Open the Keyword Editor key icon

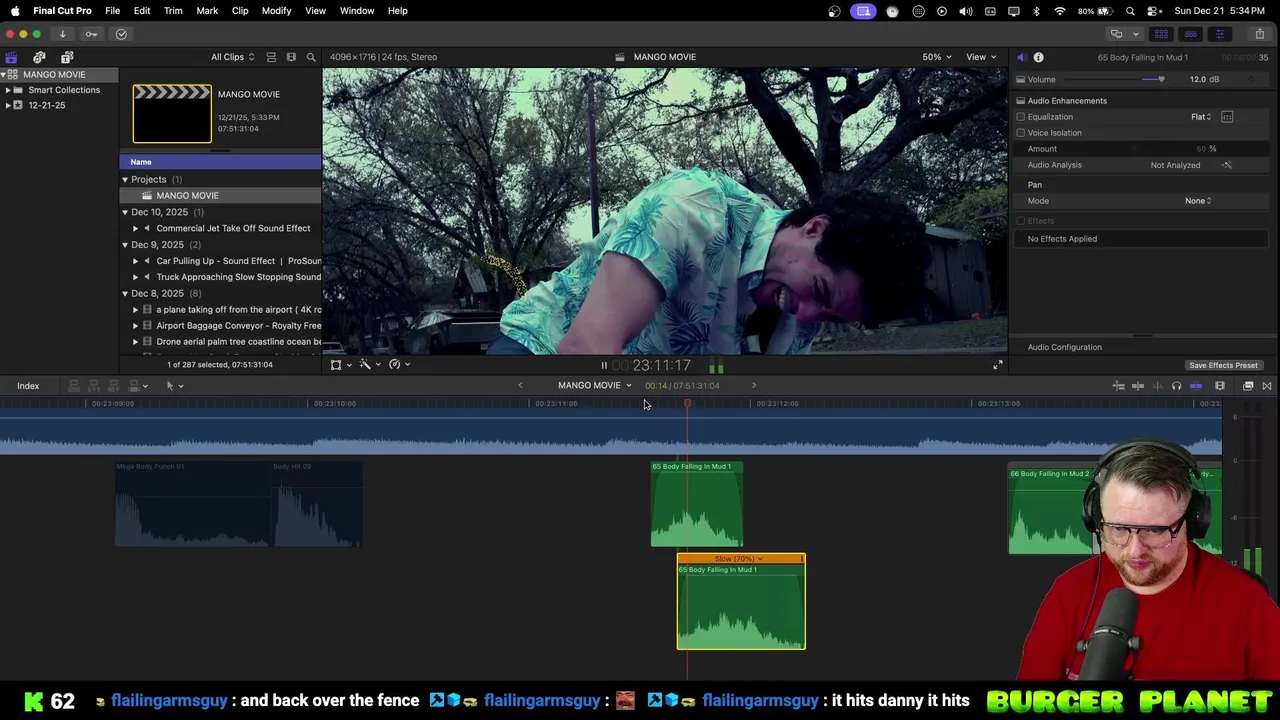[x=91, y=34]
